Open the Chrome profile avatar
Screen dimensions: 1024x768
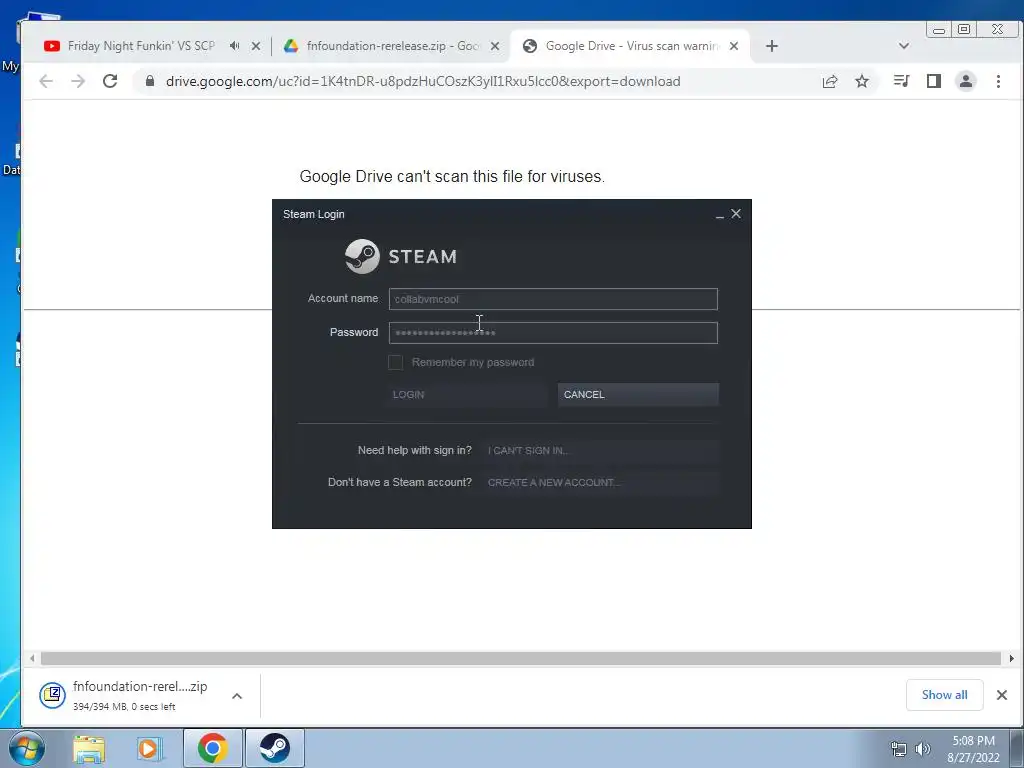tap(966, 81)
